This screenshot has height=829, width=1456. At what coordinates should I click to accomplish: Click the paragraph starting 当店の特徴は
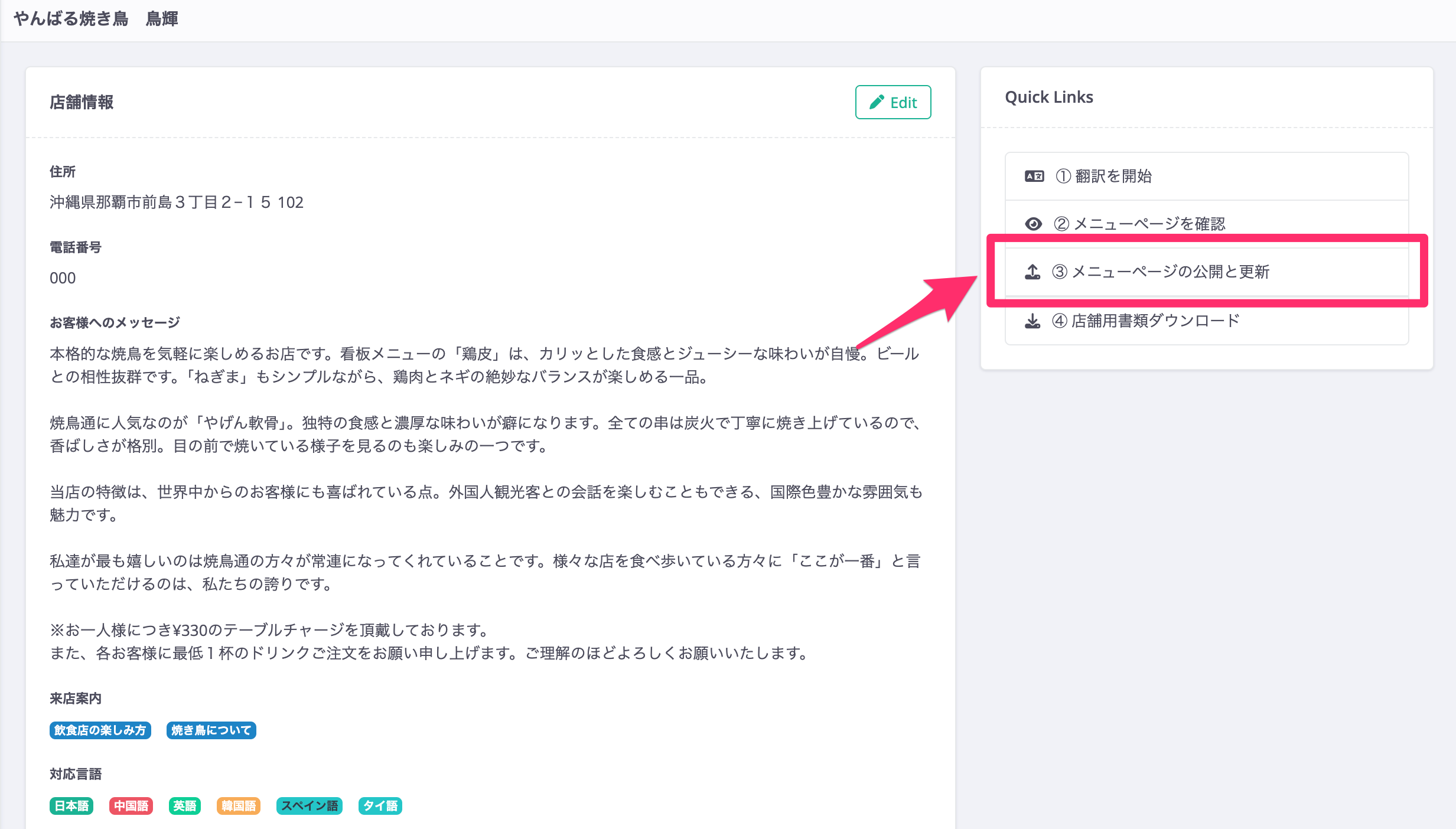(486, 503)
